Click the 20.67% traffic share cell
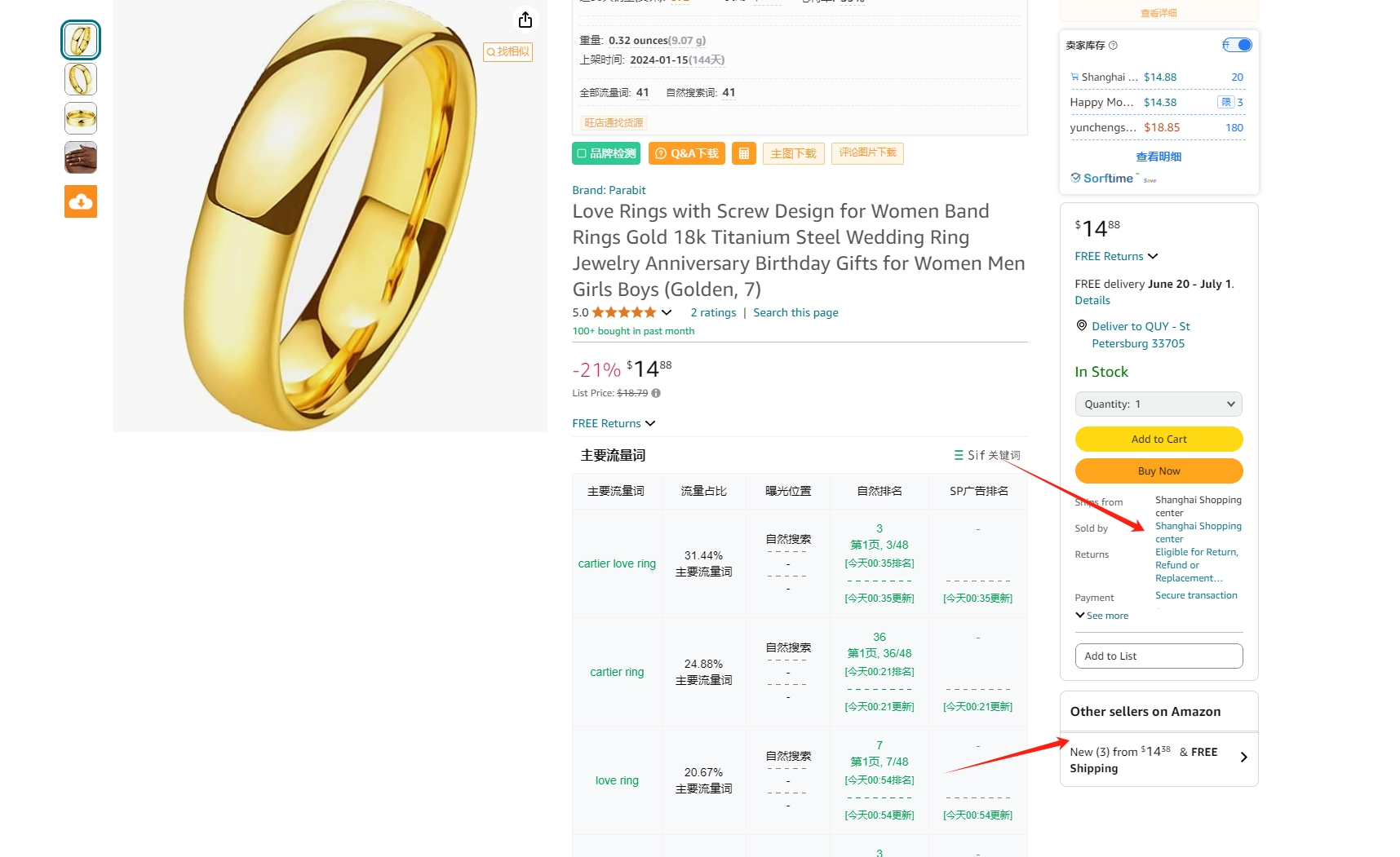Viewport: 1400px width, 857px height. coord(703,780)
